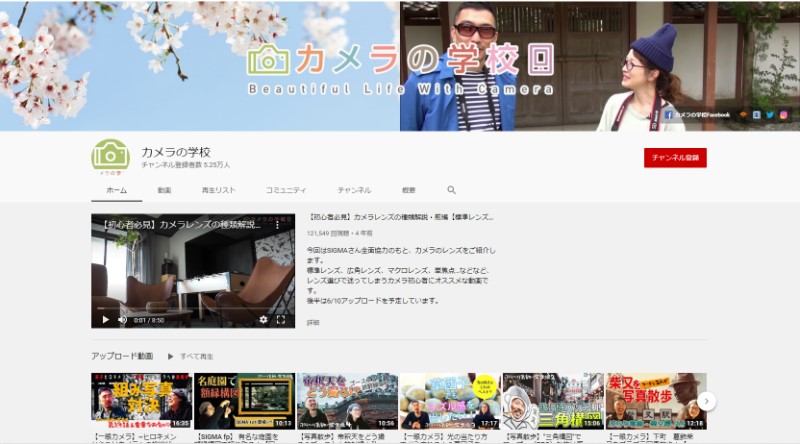Open the 再生リスト tab
800x444 pixels.
tap(218, 190)
